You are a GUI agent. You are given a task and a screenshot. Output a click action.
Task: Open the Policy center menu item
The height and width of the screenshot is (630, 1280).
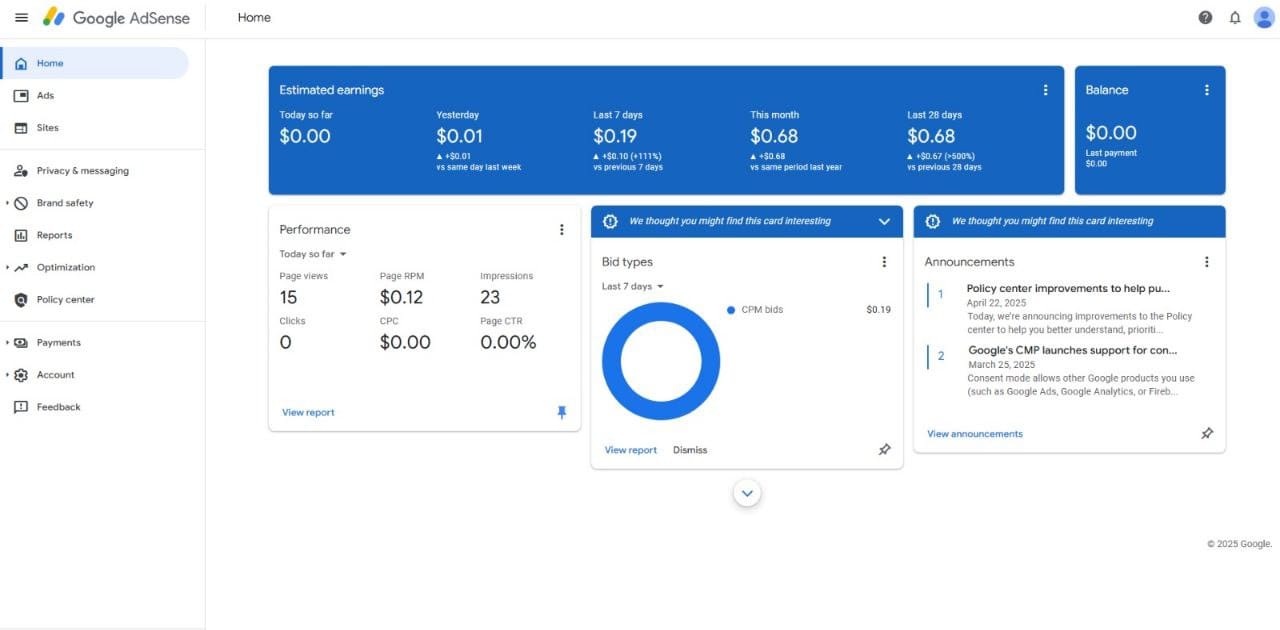(x=95, y=300)
